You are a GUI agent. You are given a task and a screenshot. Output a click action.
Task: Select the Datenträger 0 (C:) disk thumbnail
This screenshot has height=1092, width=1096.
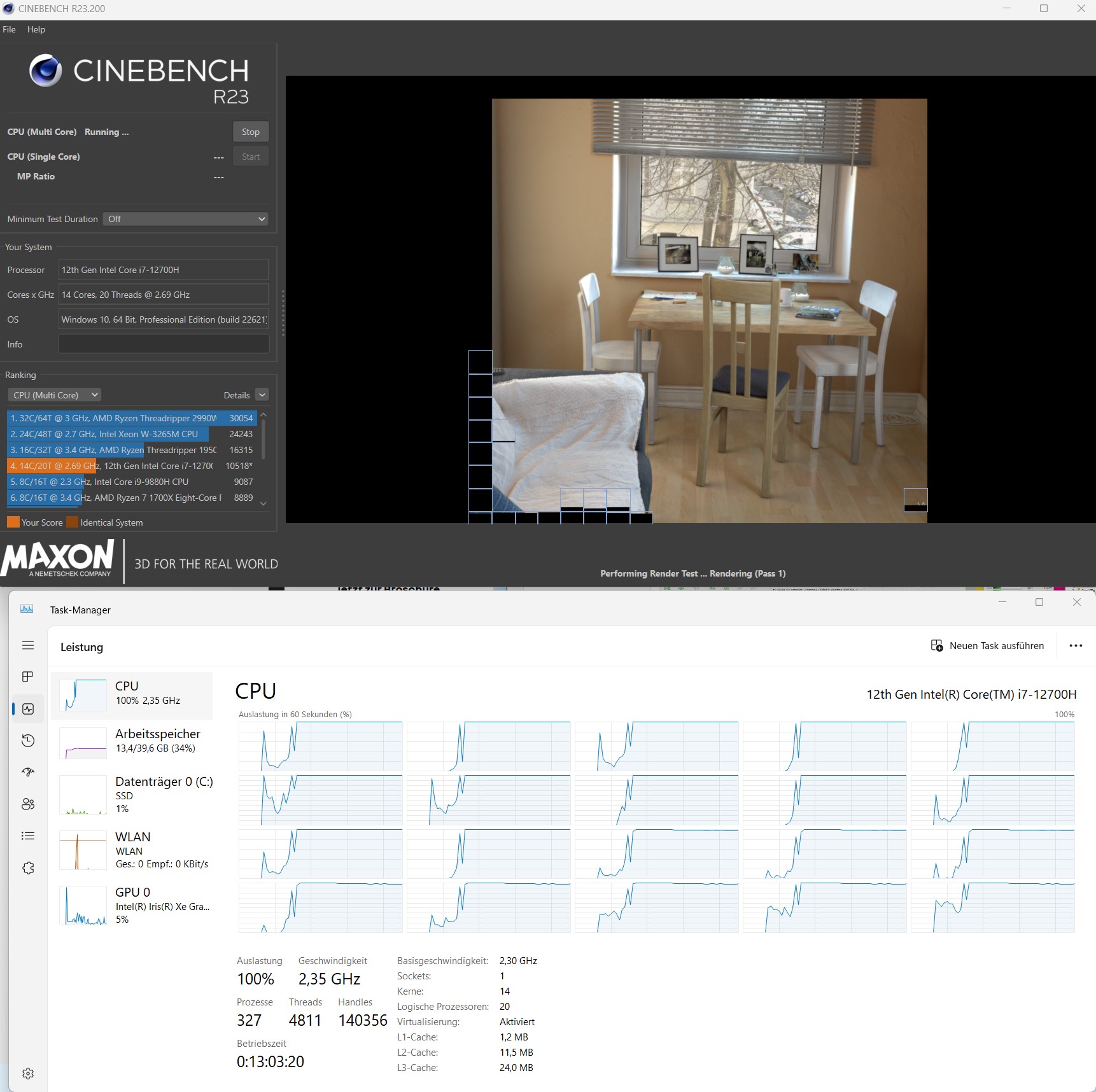[83, 795]
